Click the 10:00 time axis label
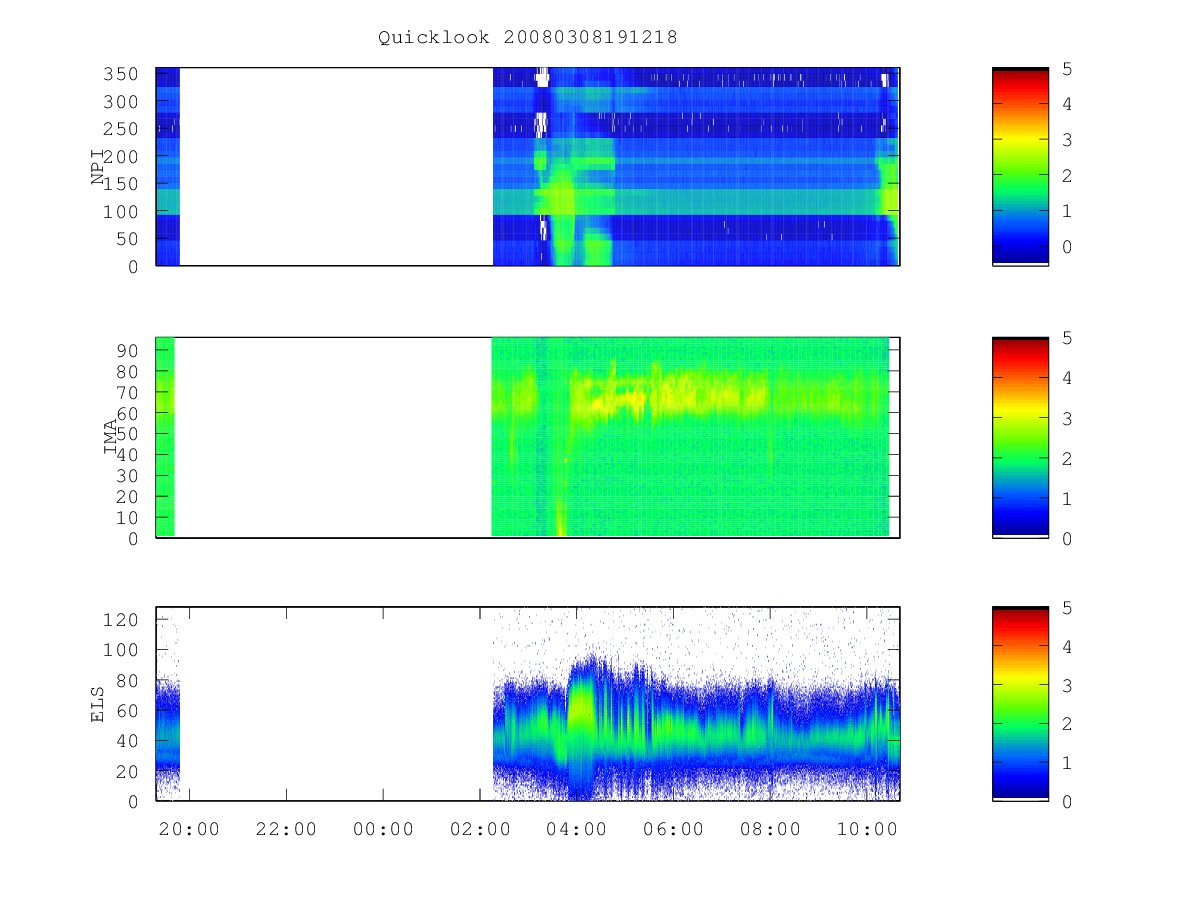 (x=867, y=829)
